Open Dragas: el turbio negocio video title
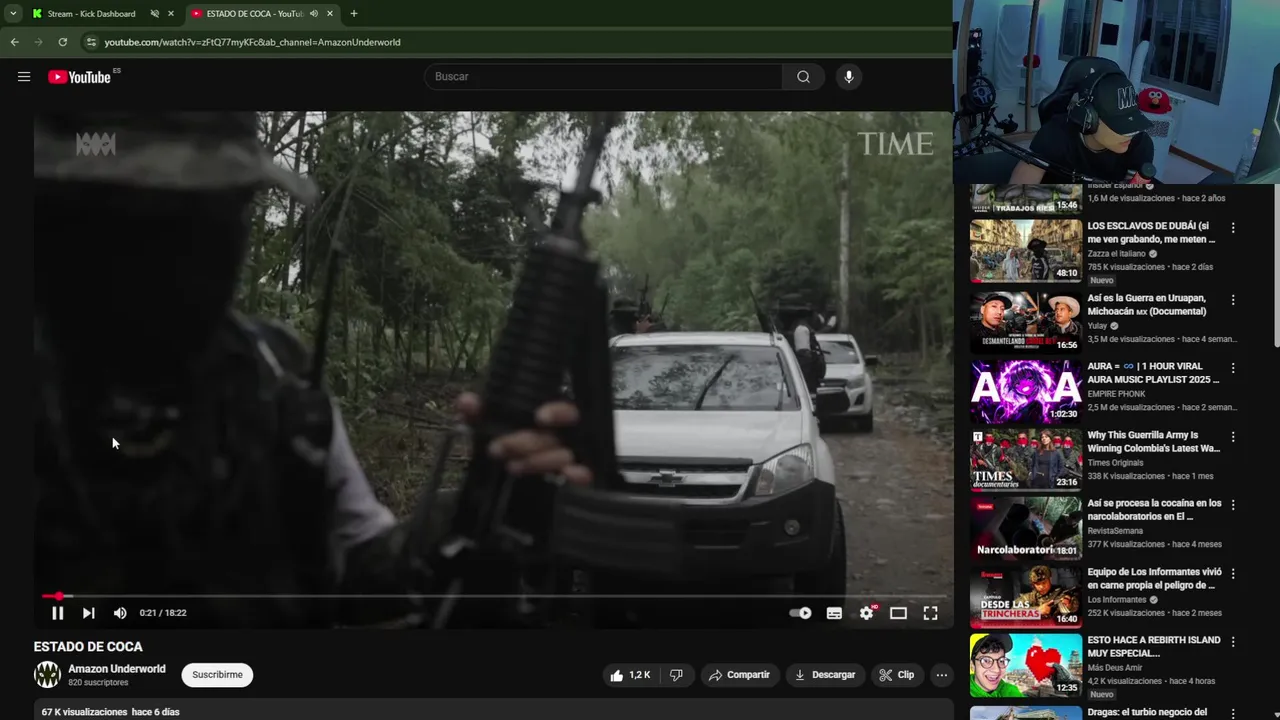 point(1148,713)
